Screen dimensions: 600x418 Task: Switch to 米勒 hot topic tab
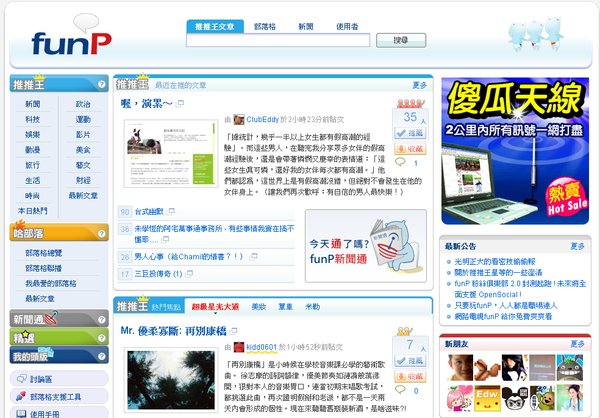pos(312,307)
